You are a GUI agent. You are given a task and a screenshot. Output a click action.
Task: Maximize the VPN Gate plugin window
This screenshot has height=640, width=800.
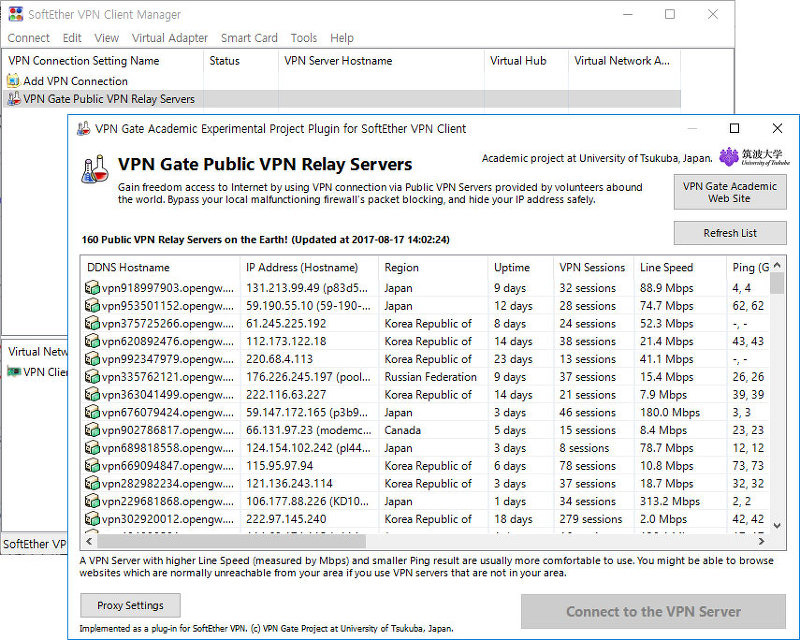(x=734, y=128)
